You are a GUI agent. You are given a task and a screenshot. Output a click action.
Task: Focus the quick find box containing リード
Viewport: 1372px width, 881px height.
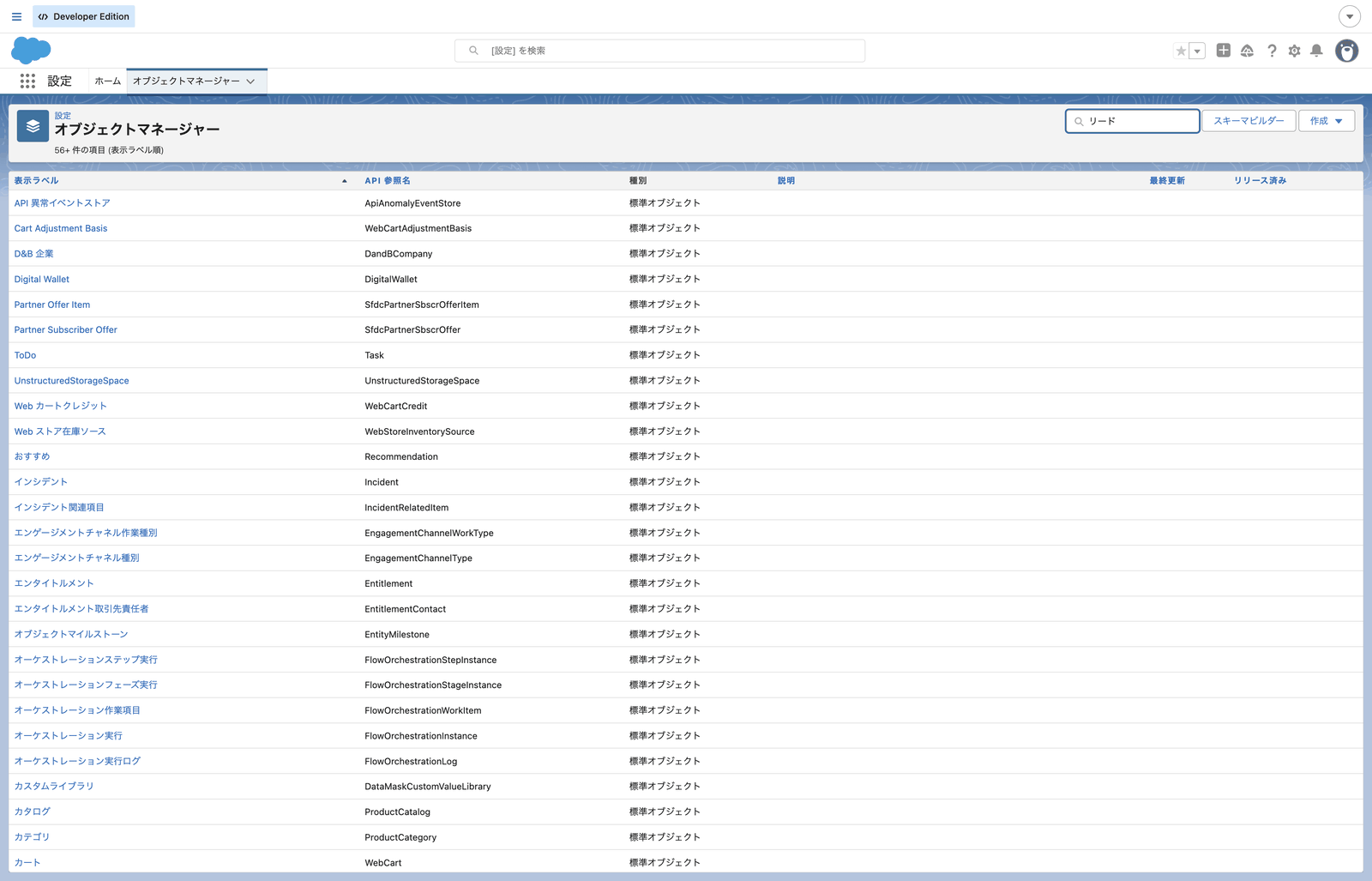[x=1132, y=121]
